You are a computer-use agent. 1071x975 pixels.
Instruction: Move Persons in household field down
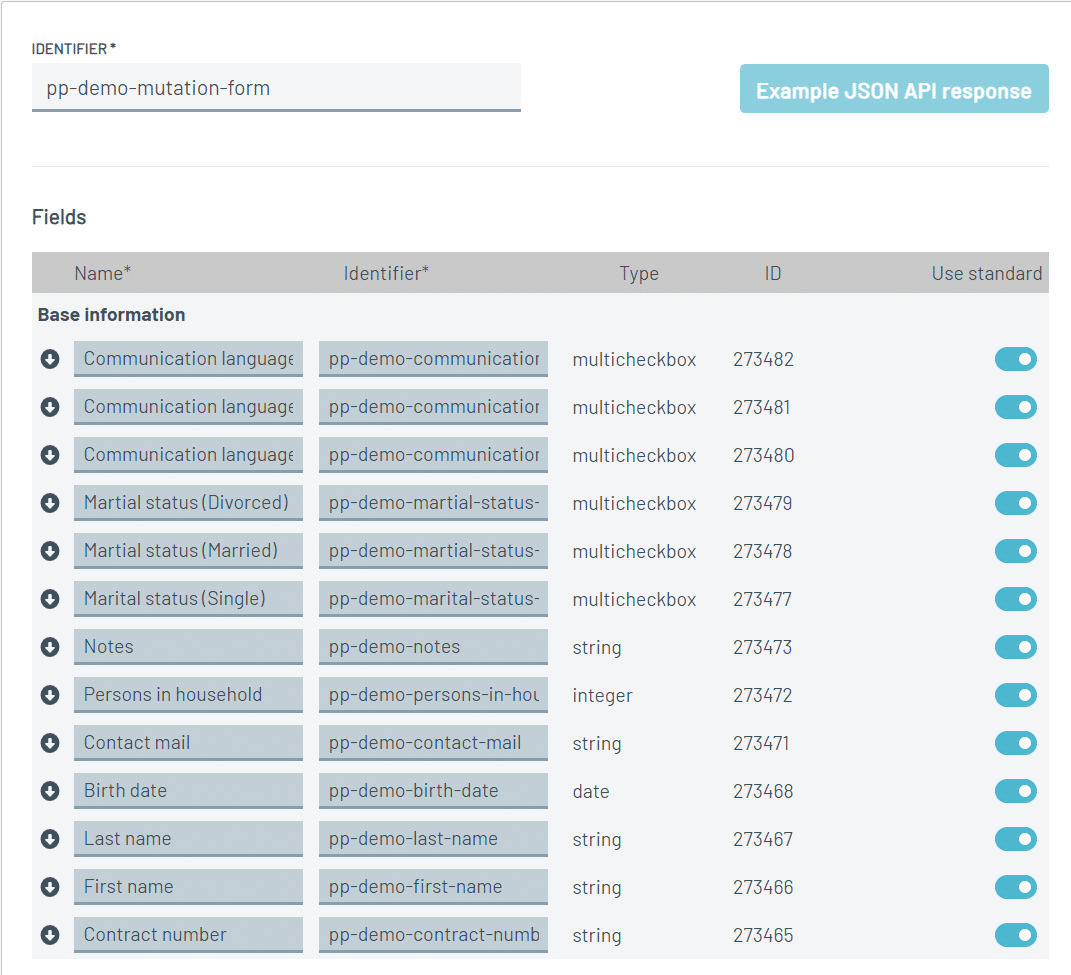click(x=50, y=695)
